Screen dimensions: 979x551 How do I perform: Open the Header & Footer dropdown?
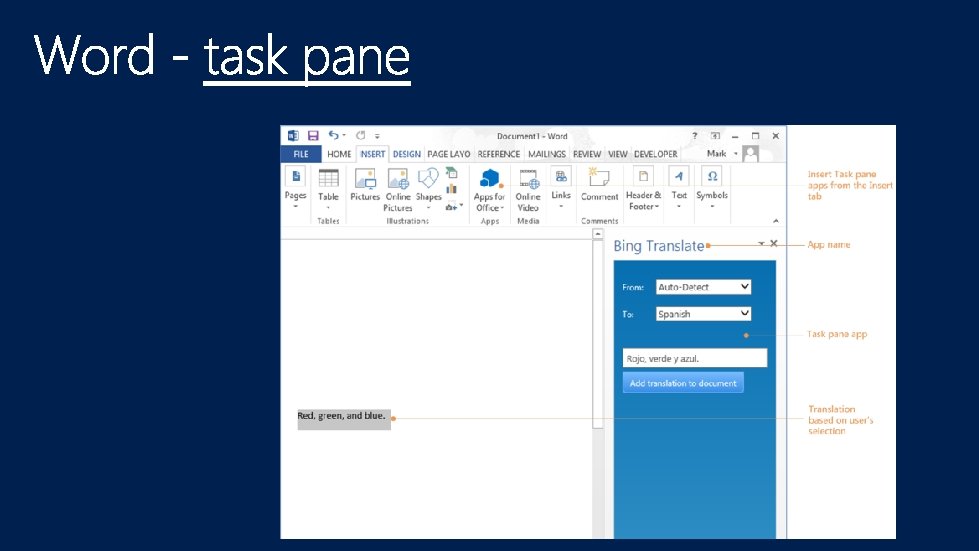click(x=643, y=189)
